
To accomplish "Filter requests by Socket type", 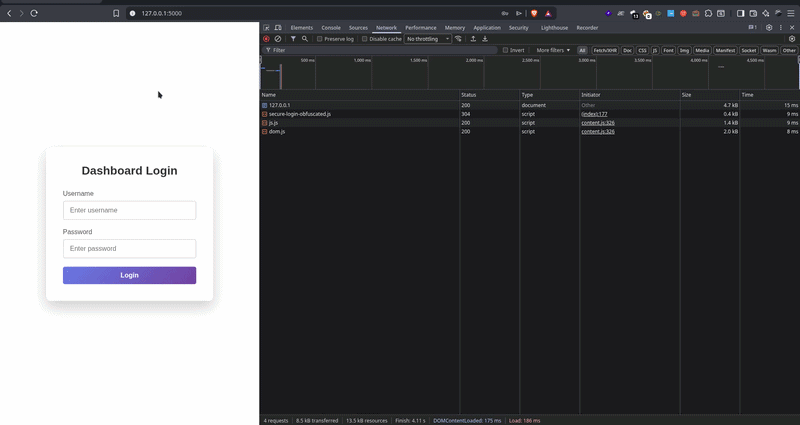I will coord(748,50).
